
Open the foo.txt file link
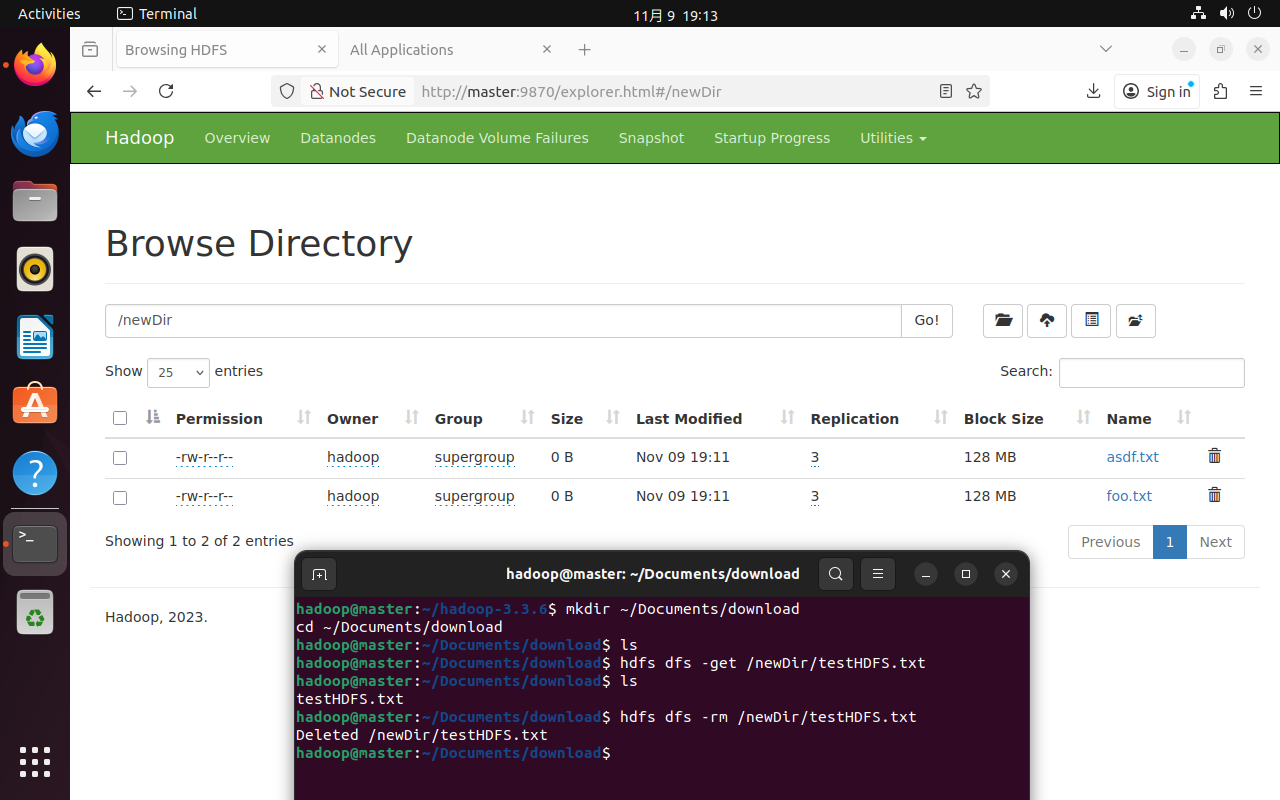1129,496
